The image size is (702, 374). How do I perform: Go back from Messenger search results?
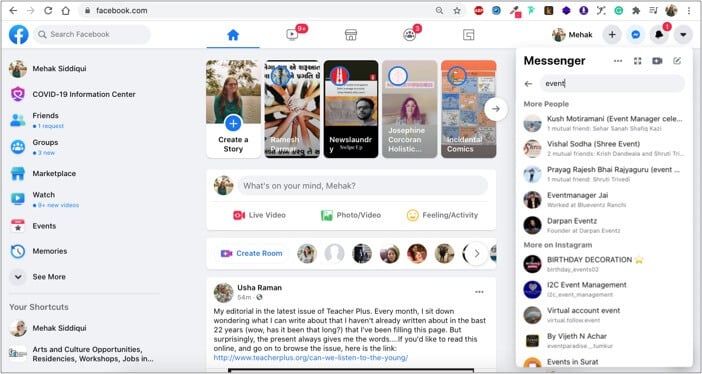pyautogui.click(x=528, y=84)
